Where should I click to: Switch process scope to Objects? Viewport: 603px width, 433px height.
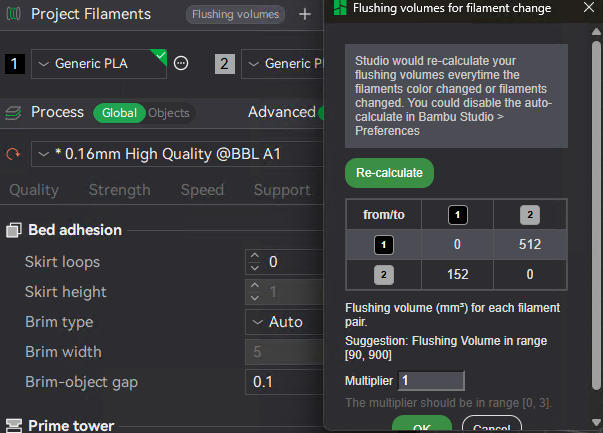coord(168,113)
